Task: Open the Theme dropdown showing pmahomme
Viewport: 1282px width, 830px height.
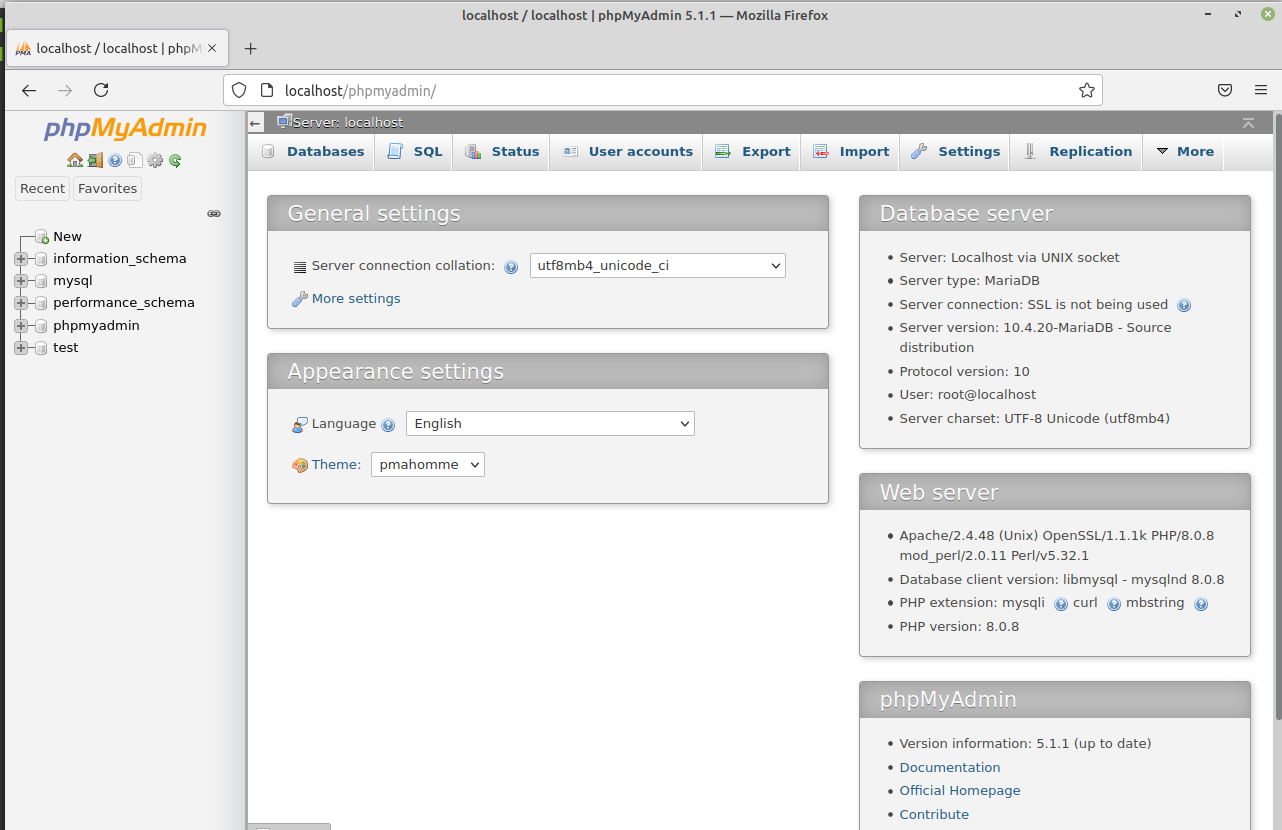Action: [427, 465]
